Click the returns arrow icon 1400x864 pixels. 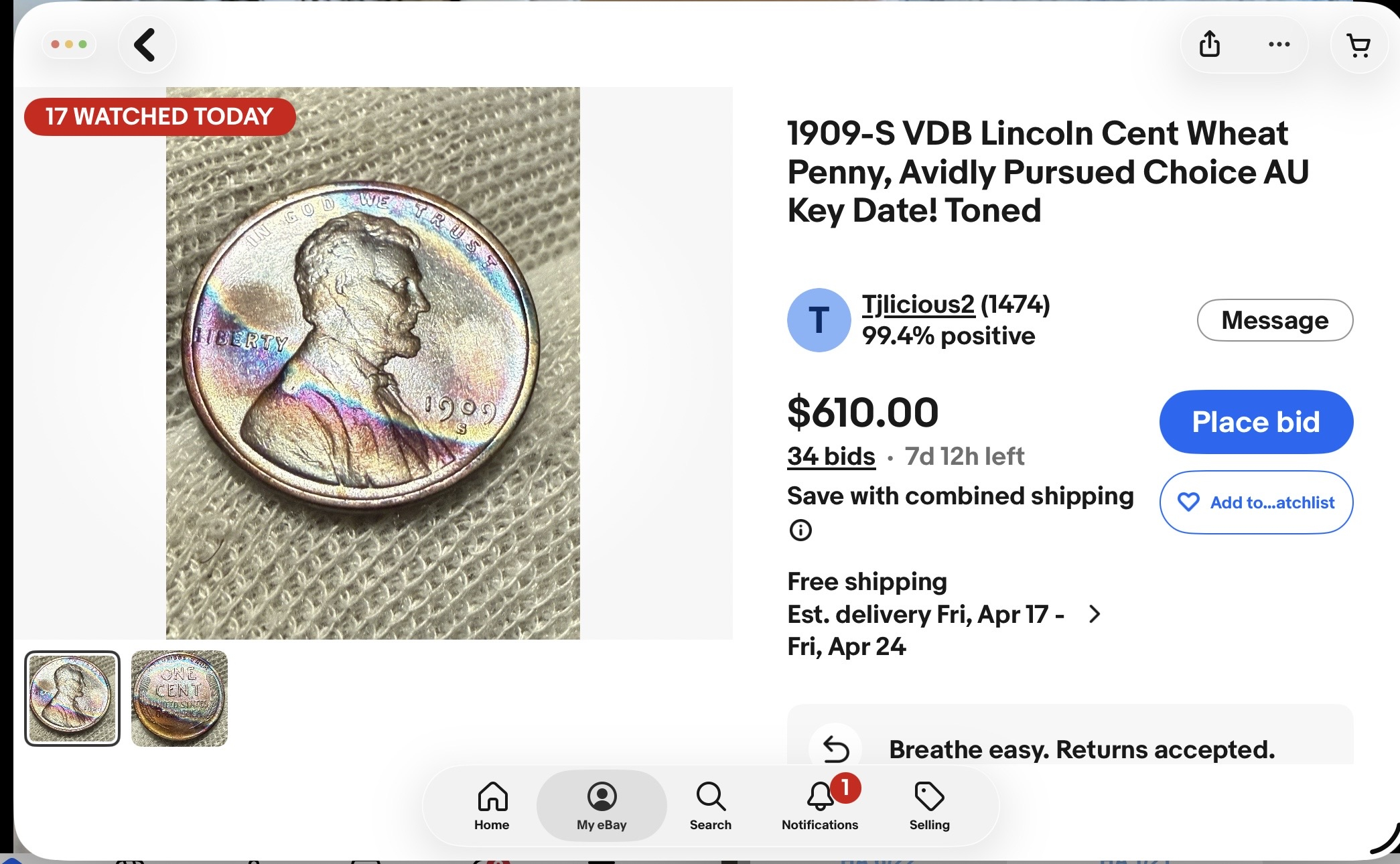pyautogui.click(x=835, y=749)
